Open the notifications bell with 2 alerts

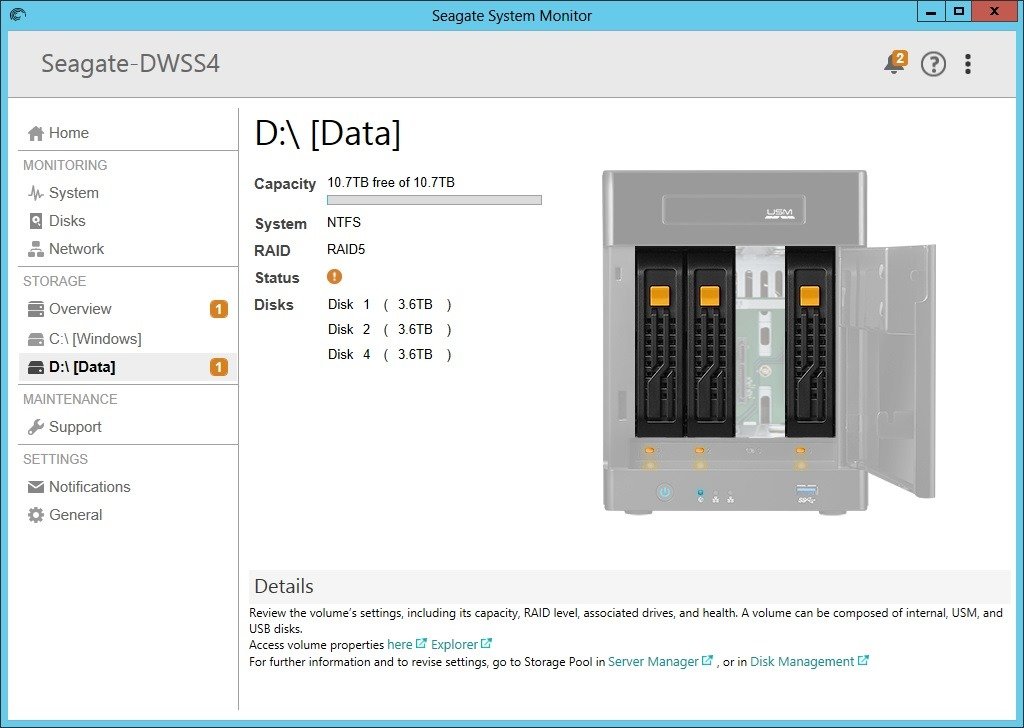[895, 63]
